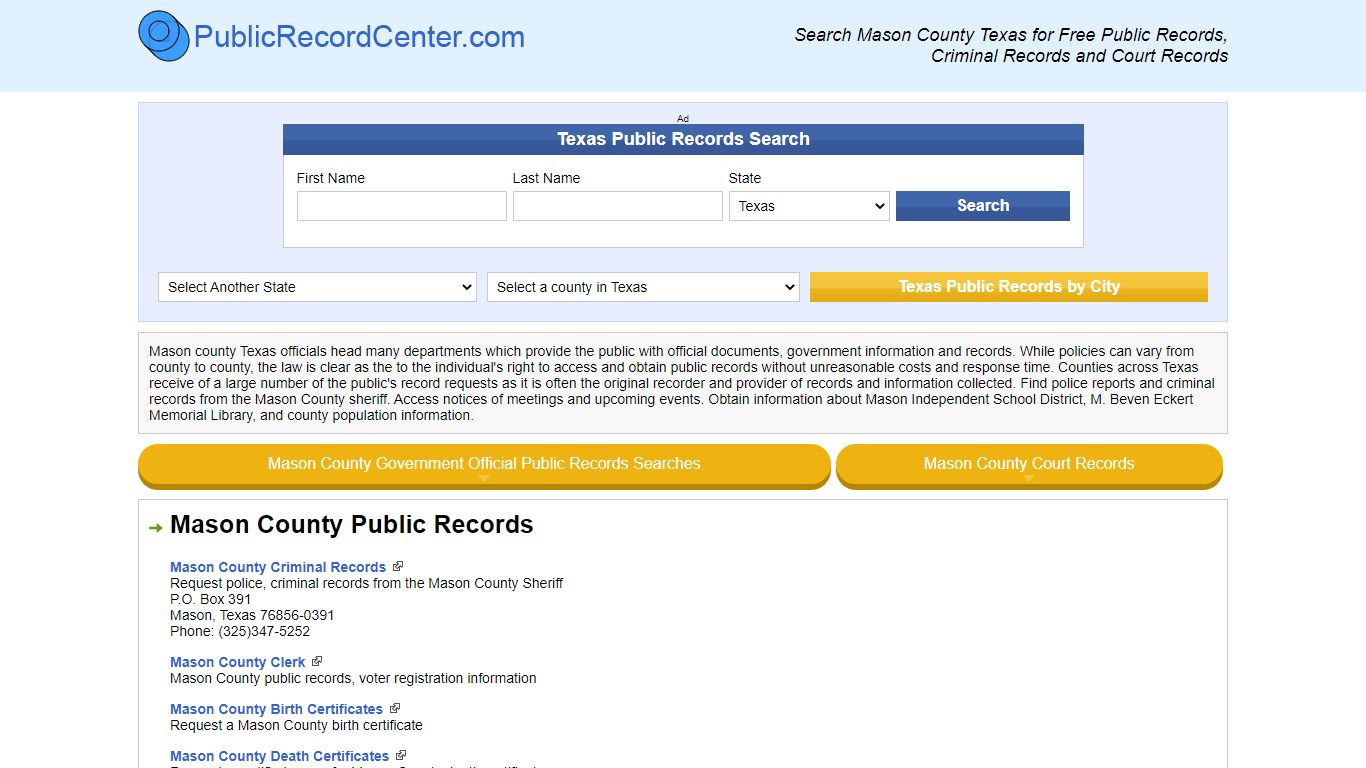
Task: Click the Search Mason County Texas tagline
Action: tap(1011, 45)
